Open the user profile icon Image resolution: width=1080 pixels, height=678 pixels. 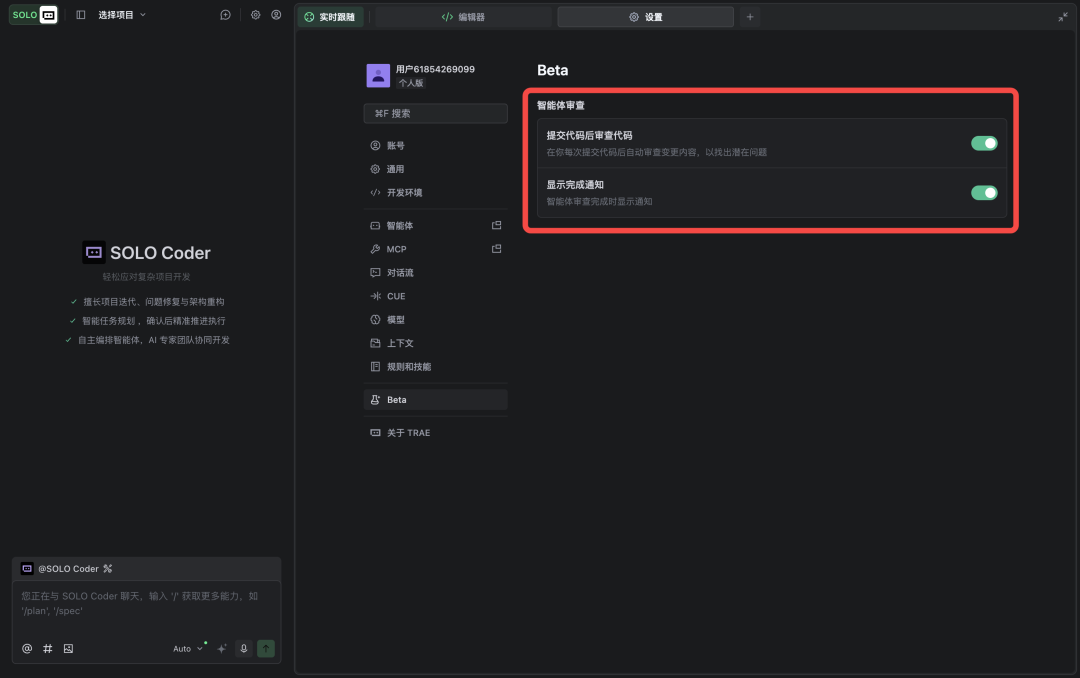point(276,14)
